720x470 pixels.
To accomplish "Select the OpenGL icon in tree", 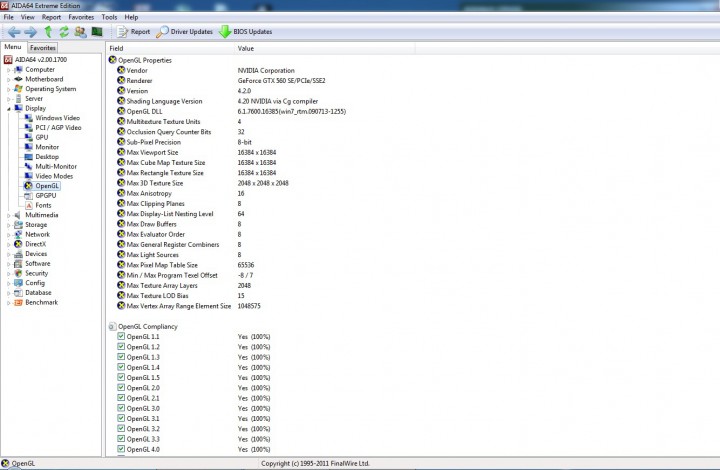I will click(x=28, y=186).
